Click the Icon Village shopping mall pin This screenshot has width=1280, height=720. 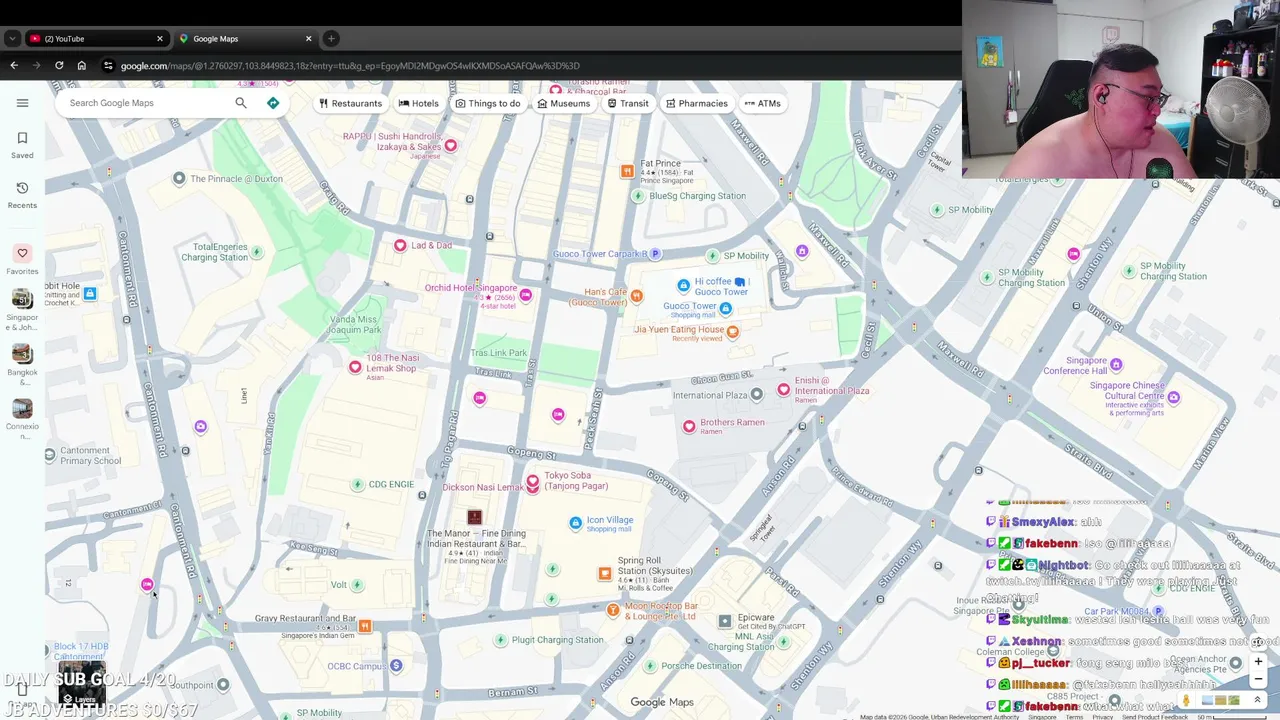coord(575,523)
